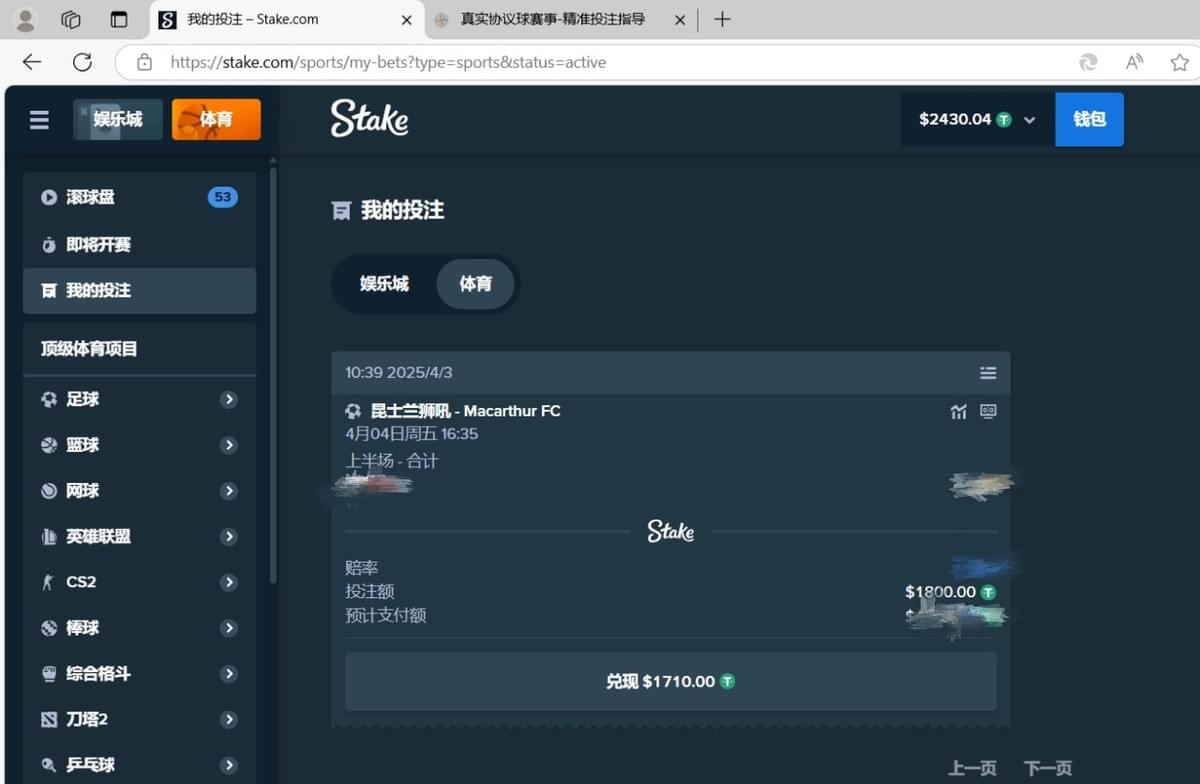View site info lock icon
Screen dimensions: 1200x784
(x=144, y=62)
